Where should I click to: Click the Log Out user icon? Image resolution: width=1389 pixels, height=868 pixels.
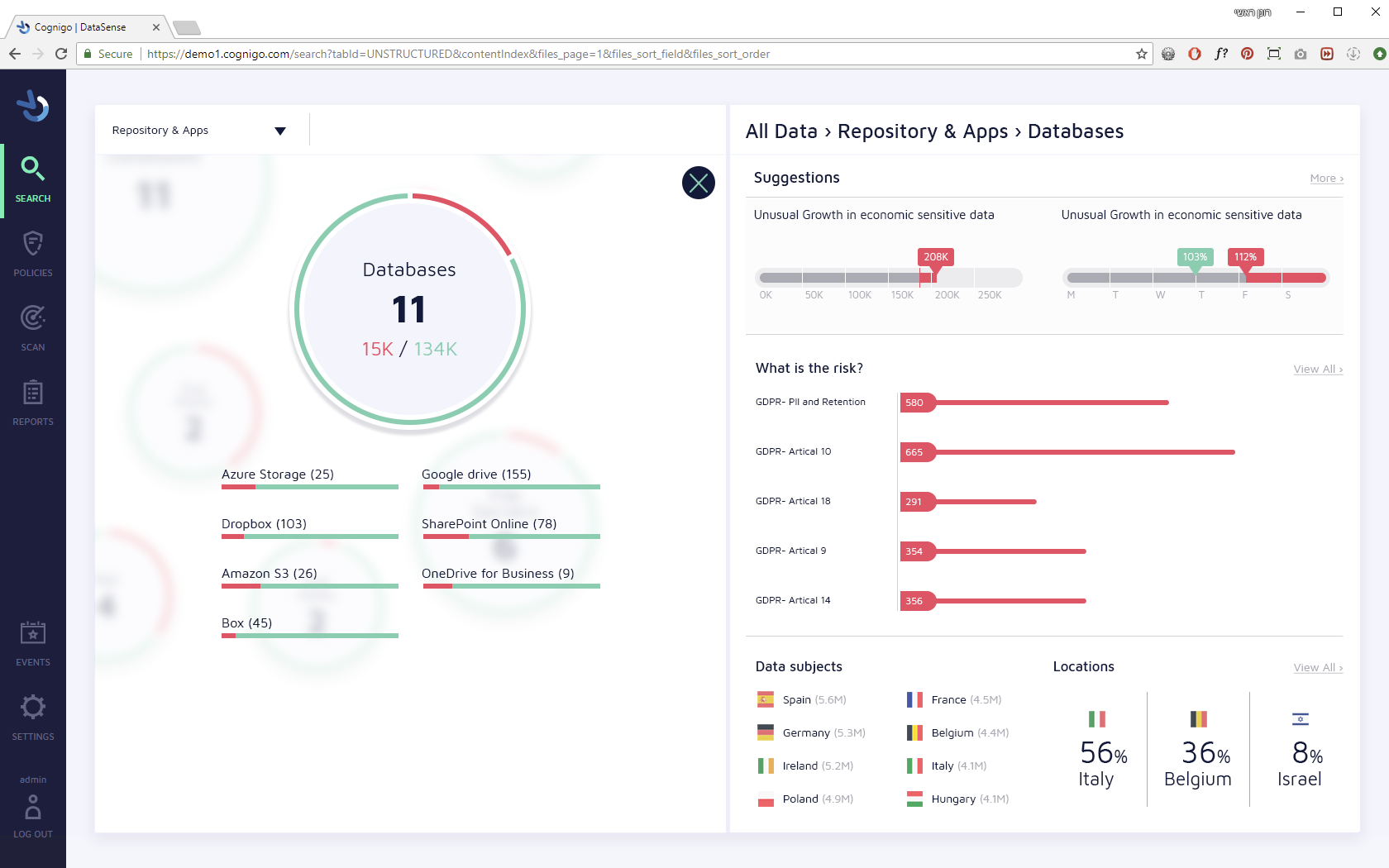point(33,807)
